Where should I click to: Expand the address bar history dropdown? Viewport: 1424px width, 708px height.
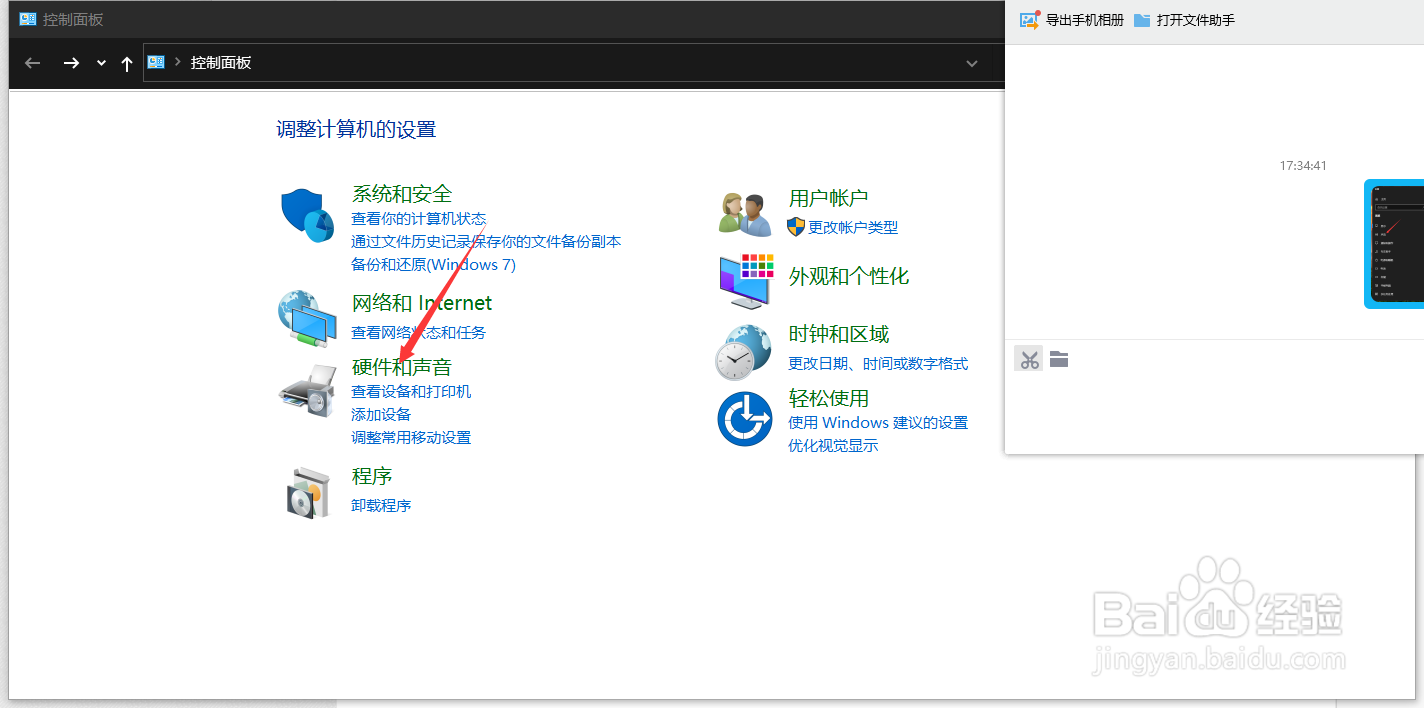point(971,63)
